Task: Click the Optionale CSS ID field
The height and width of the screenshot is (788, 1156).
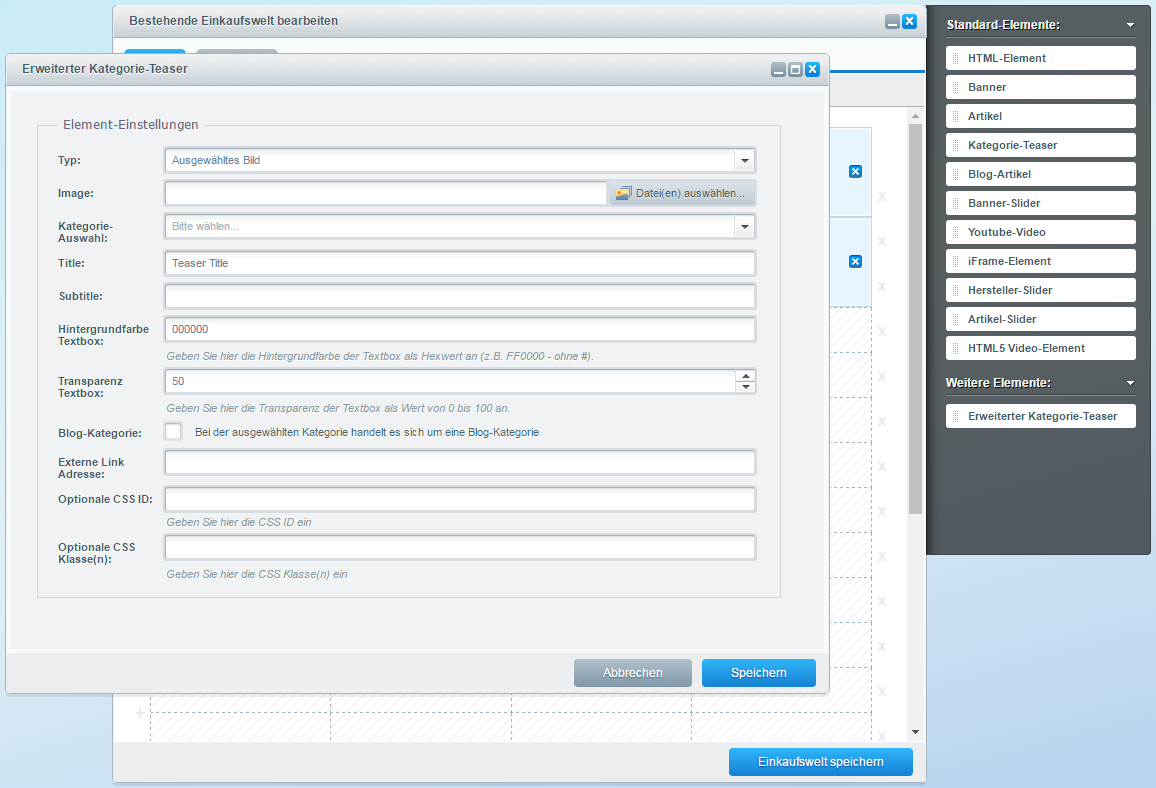Action: pos(460,499)
